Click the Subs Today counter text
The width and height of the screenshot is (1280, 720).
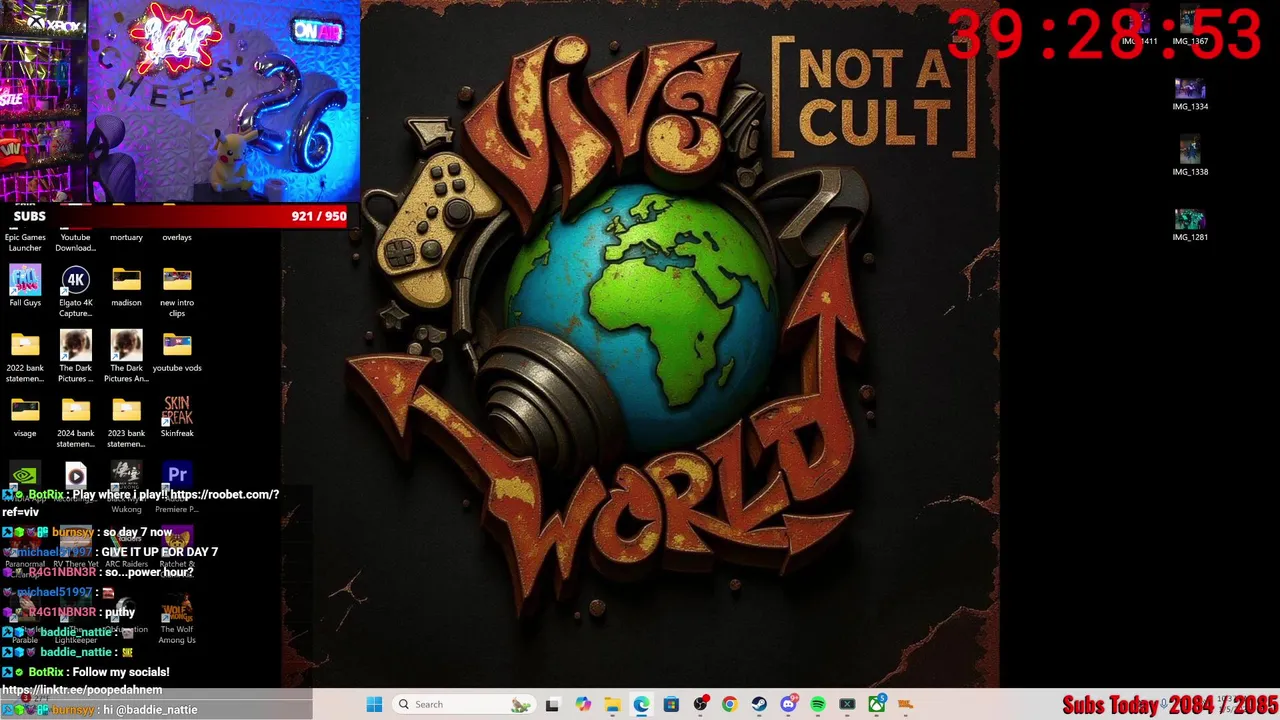click(1169, 705)
